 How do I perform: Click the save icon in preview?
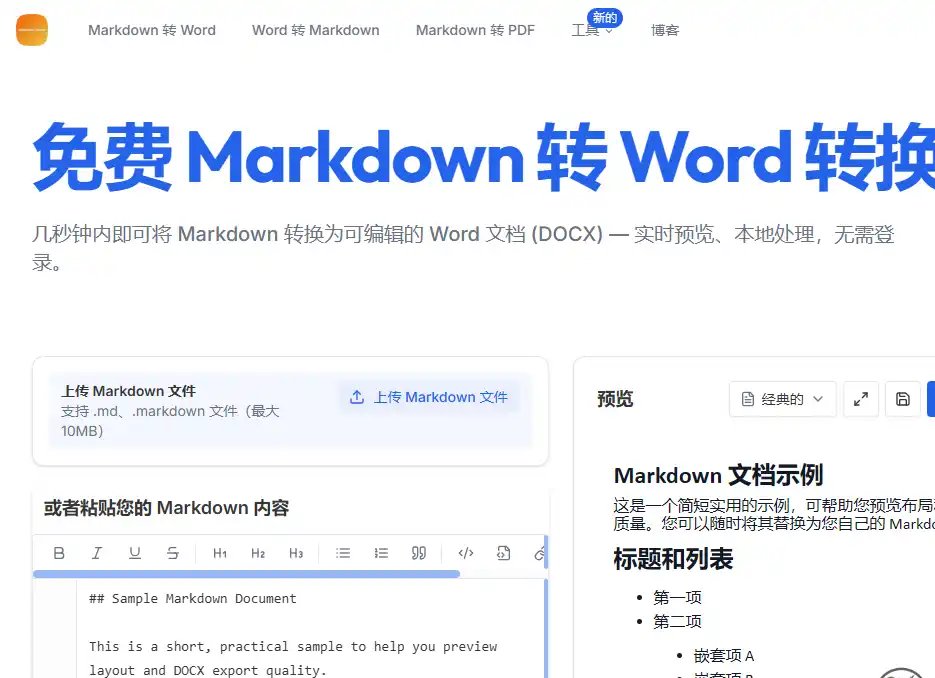[903, 399]
